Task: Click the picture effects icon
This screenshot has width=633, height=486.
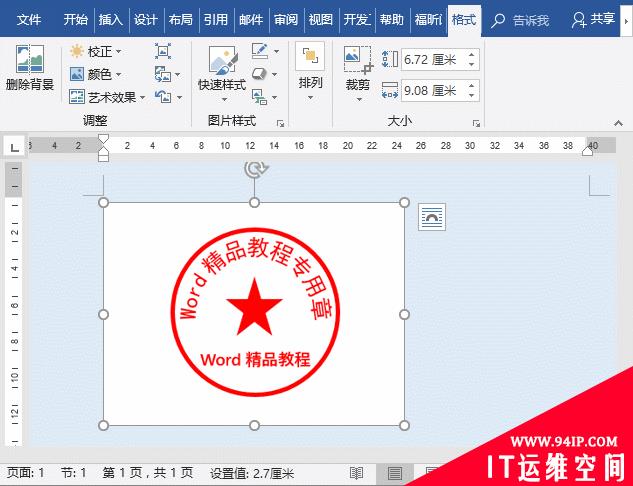Action: (259, 74)
